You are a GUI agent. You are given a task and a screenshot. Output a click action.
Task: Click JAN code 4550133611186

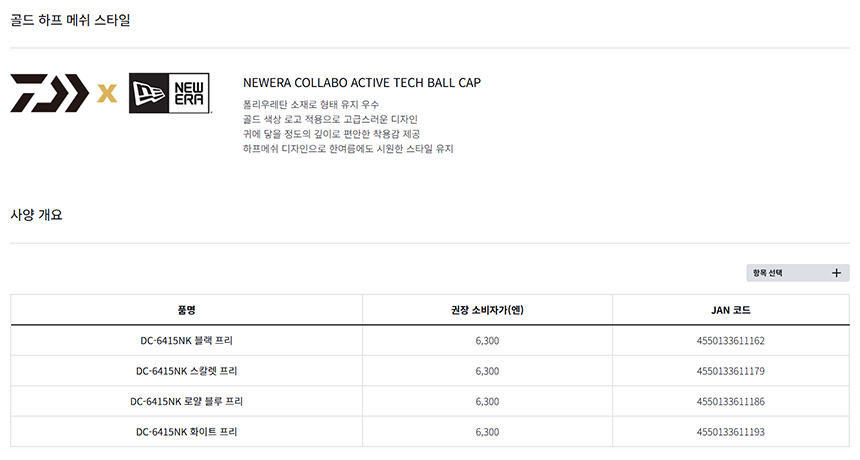(730, 401)
